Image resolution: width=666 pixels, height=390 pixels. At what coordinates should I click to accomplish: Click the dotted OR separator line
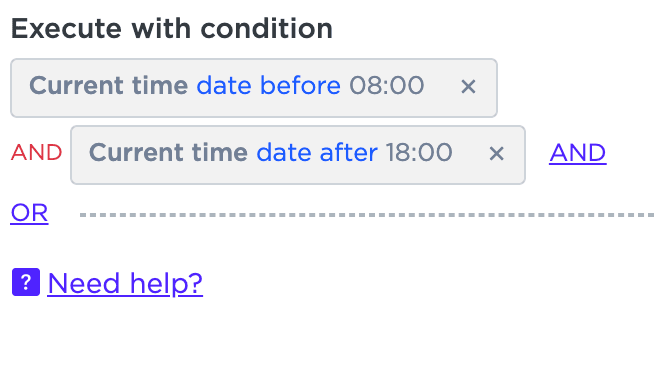click(367, 215)
